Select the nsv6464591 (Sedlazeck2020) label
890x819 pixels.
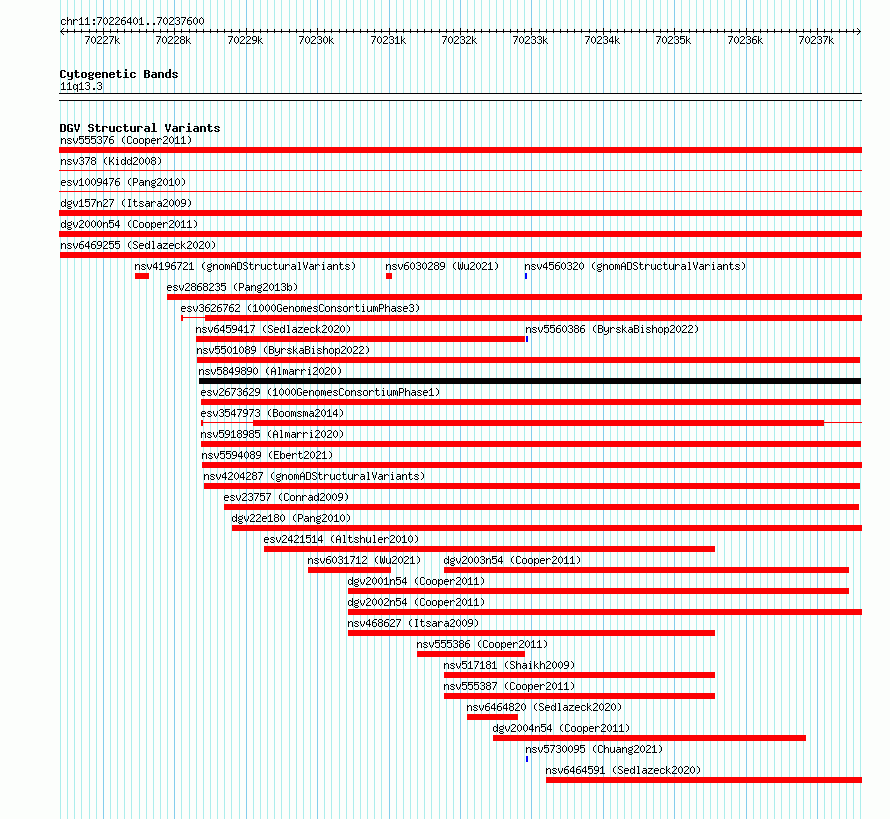tap(623, 770)
